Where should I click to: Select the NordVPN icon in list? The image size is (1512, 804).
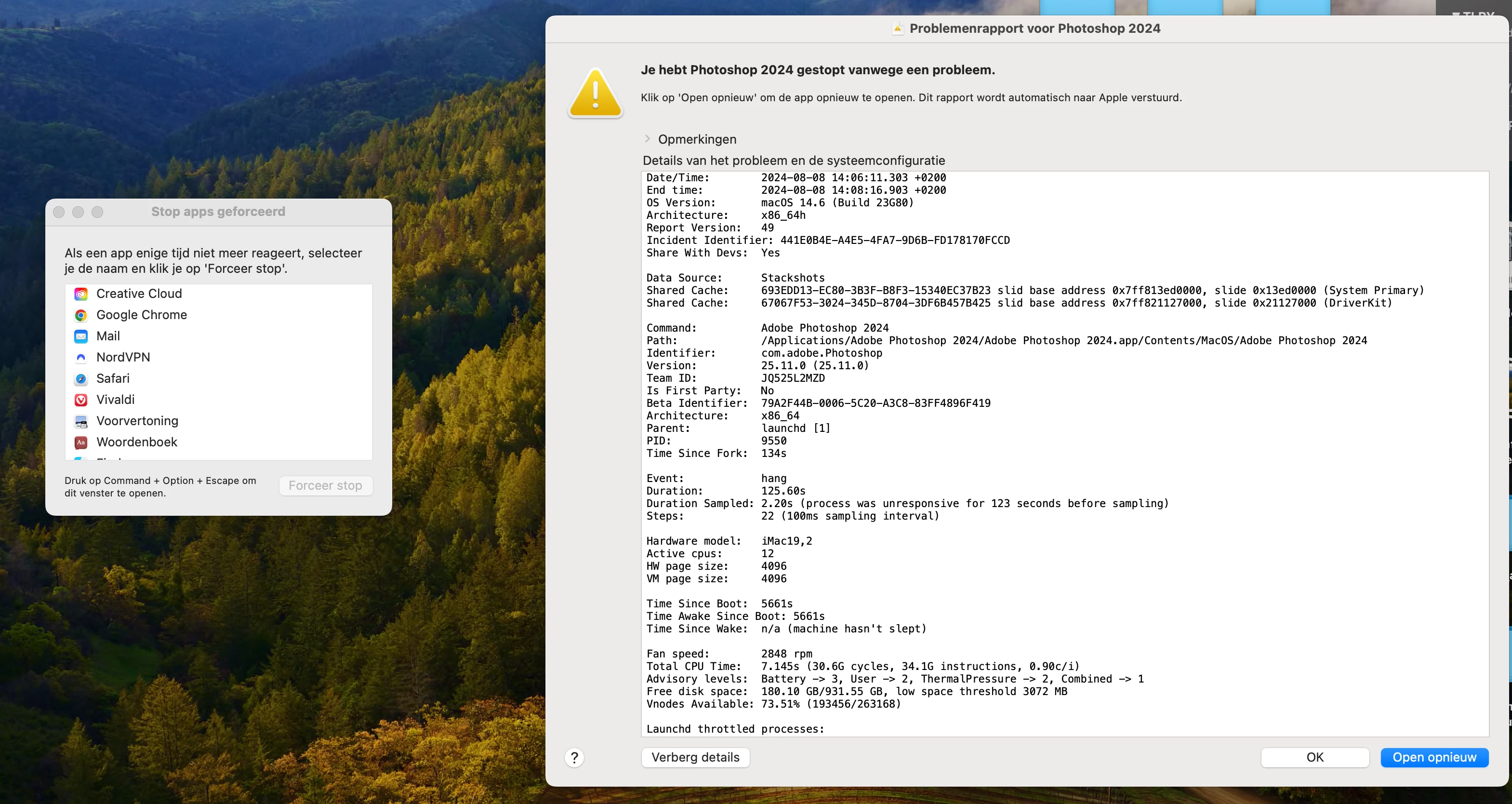tap(81, 358)
